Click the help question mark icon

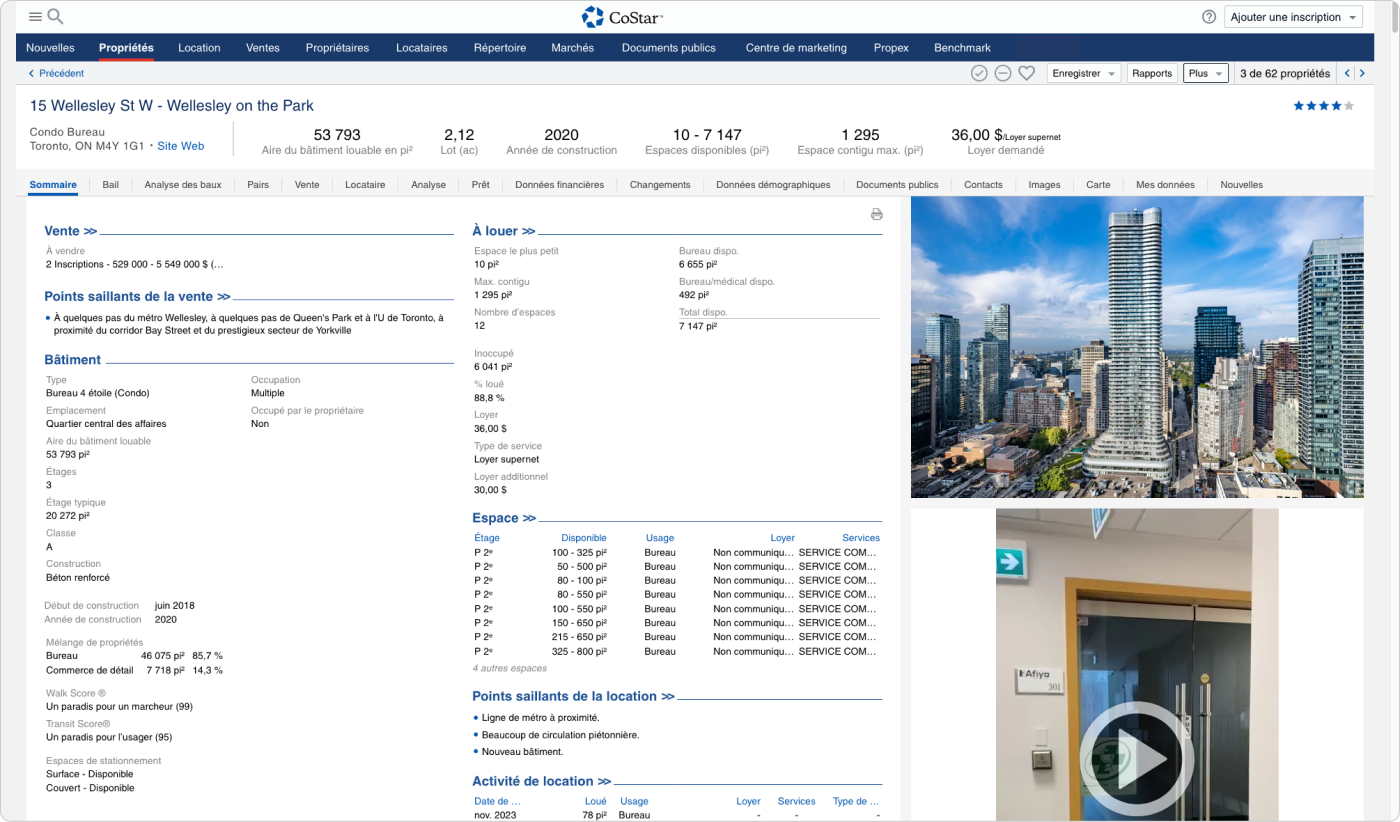[1208, 17]
